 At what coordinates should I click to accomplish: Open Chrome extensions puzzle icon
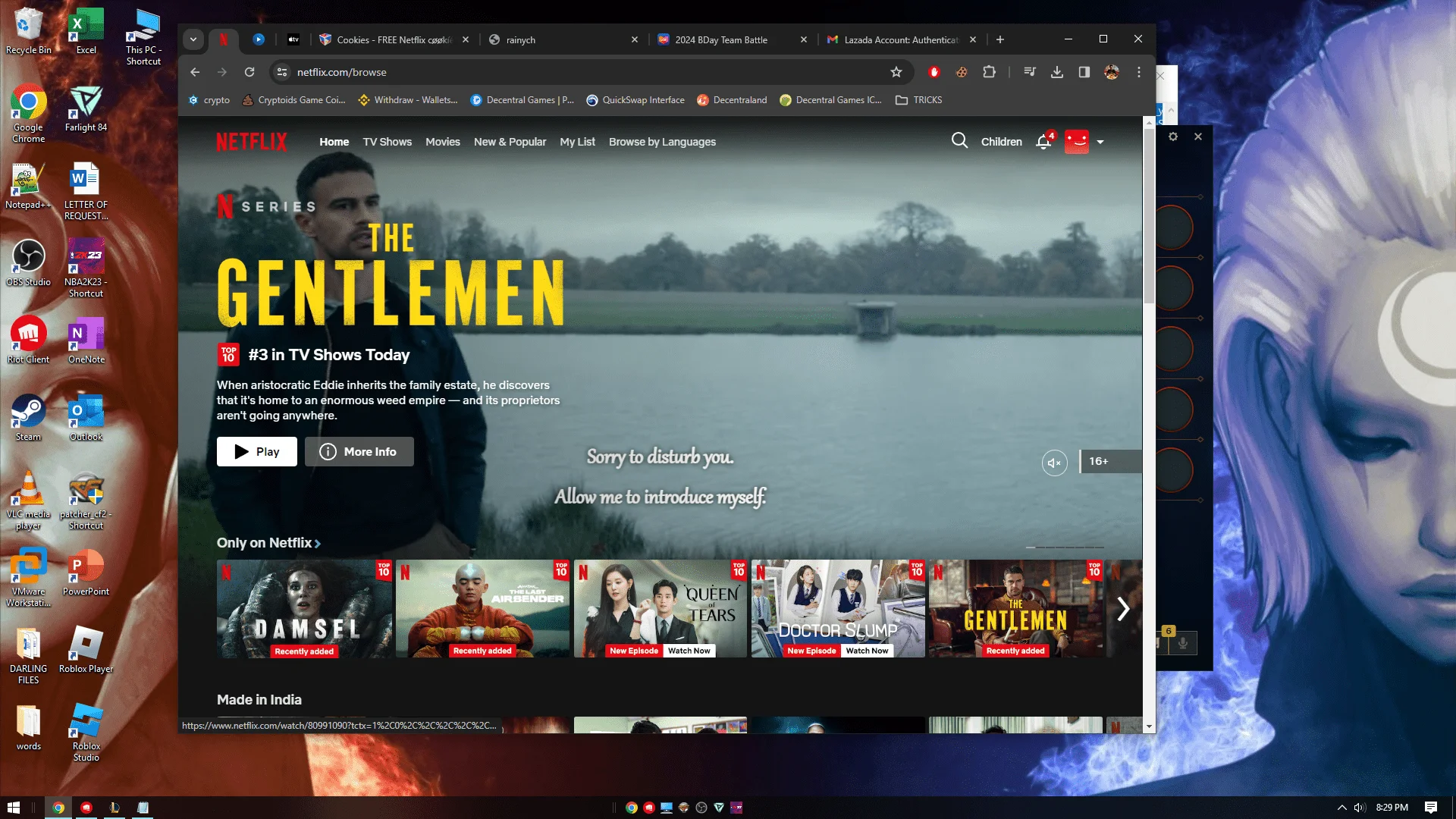point(989,72)
